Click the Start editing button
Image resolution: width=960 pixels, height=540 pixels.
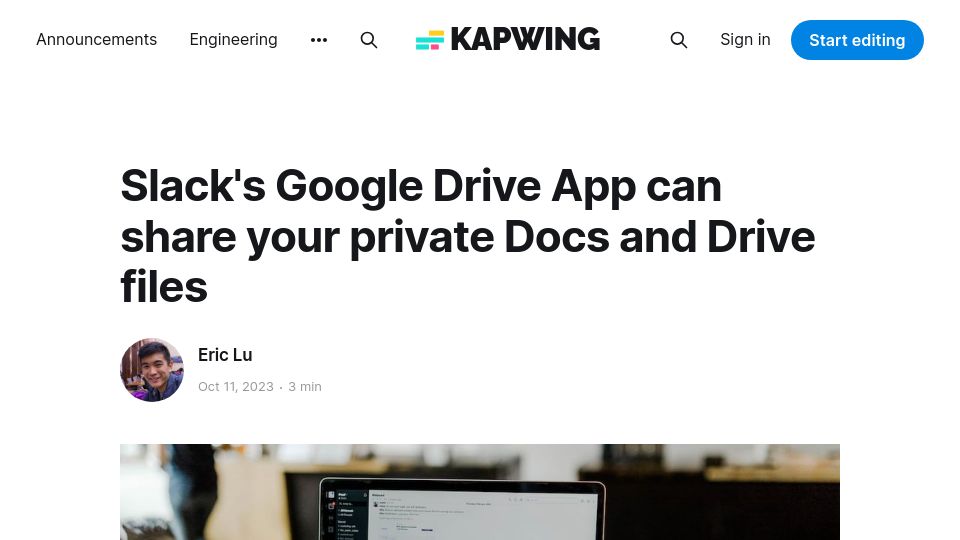tap(857, 40)
